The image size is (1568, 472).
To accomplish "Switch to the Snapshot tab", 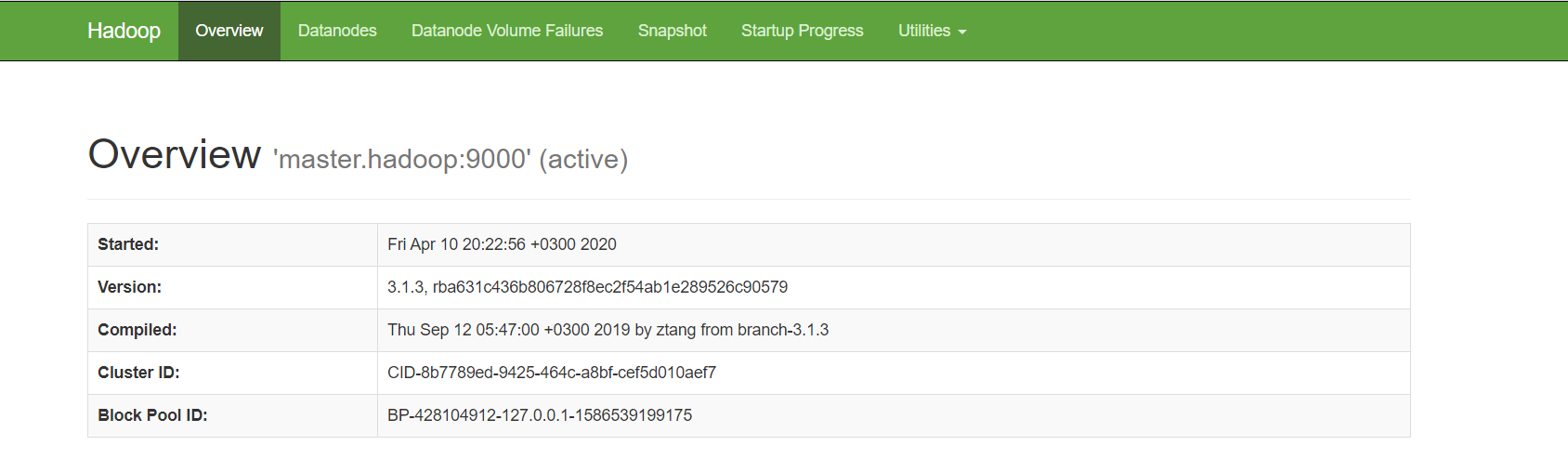I will [672, 31].
